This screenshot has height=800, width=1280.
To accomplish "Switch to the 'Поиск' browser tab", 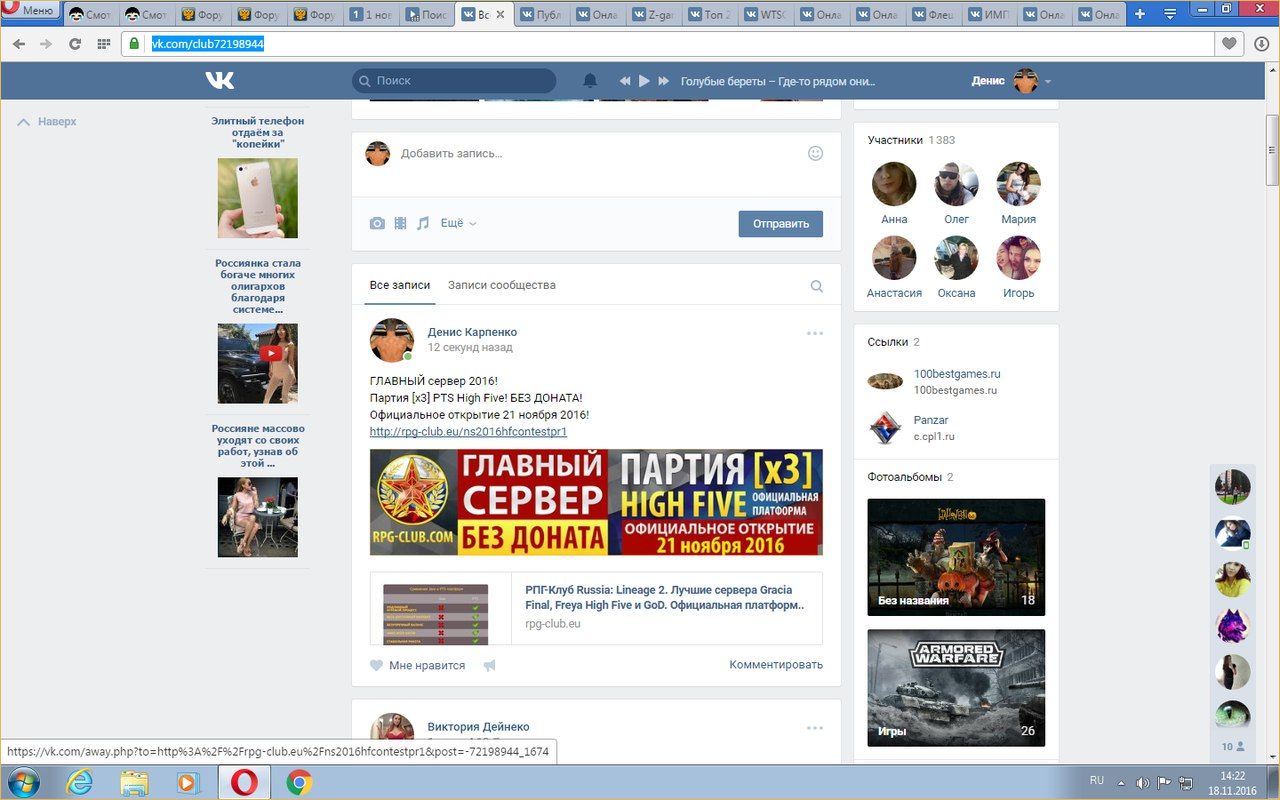I will coord(427,15).
